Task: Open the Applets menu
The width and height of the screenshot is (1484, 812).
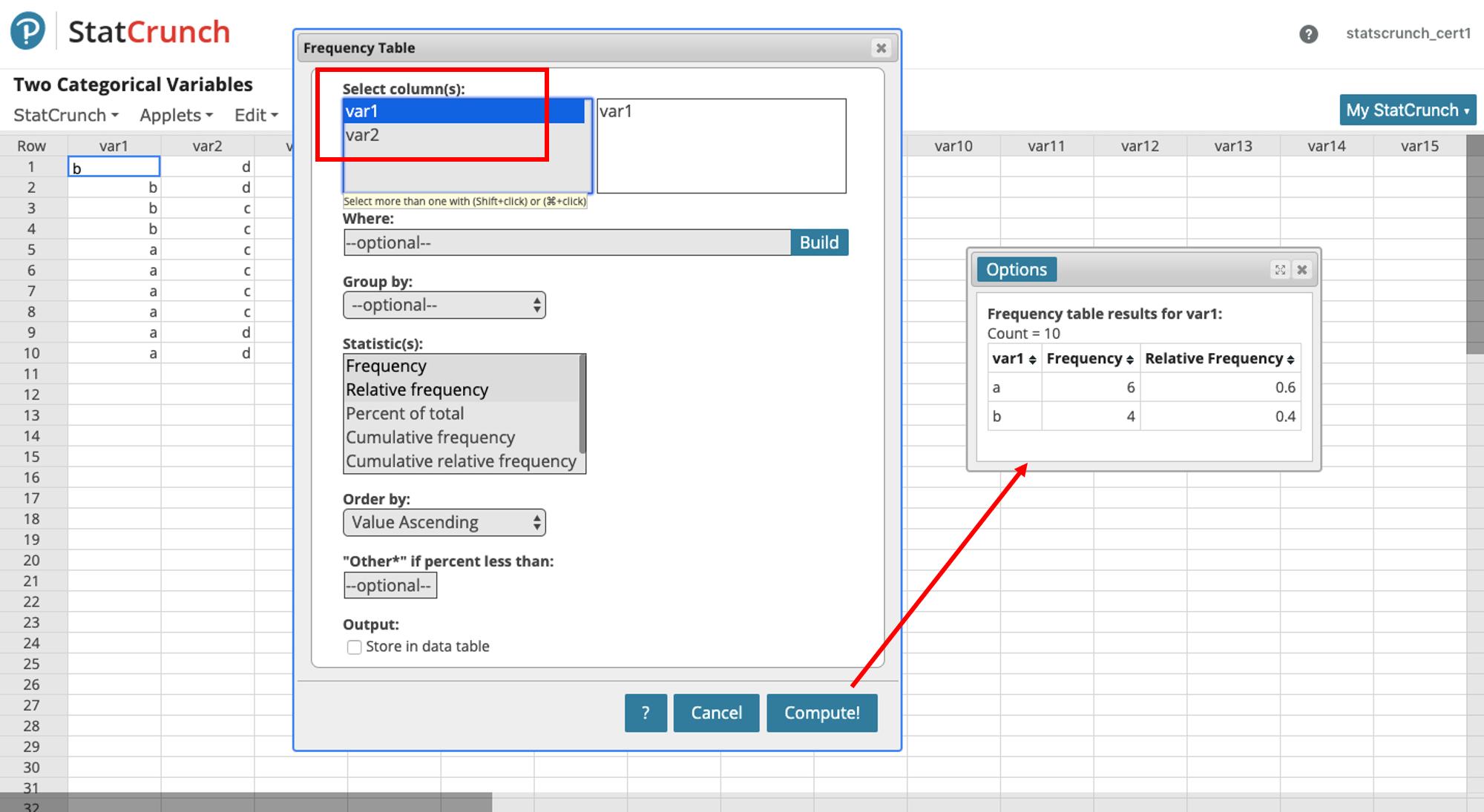Action: coord(176,115)
